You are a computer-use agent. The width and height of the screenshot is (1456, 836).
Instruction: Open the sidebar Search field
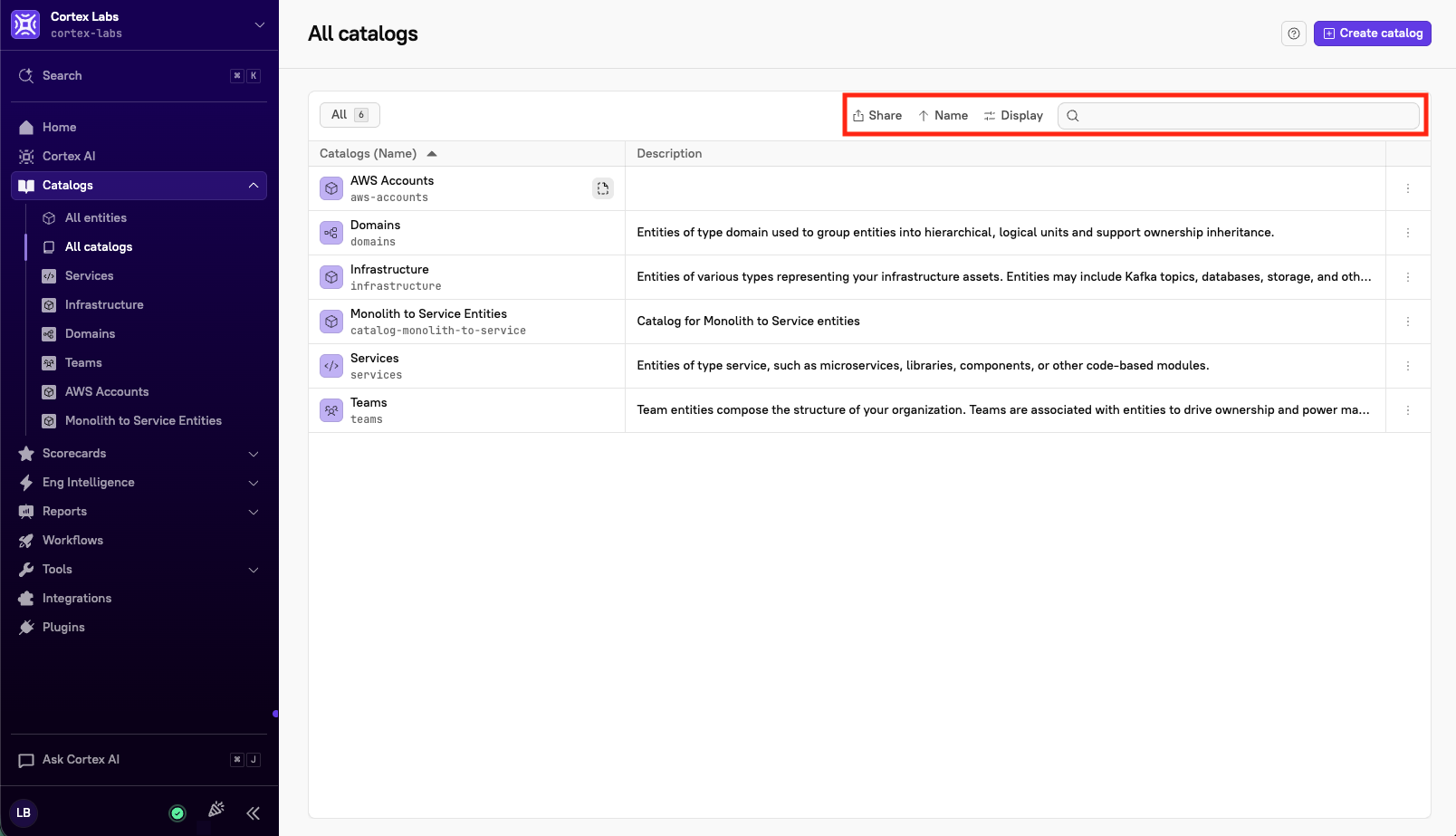[x=139, y=76]
